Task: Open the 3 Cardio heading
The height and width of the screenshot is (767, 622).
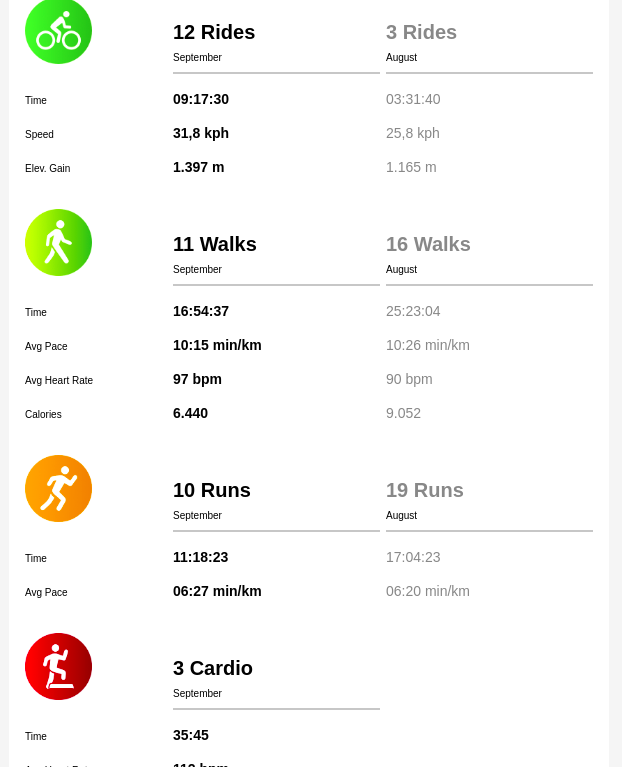Action: [x=213, y=668]
